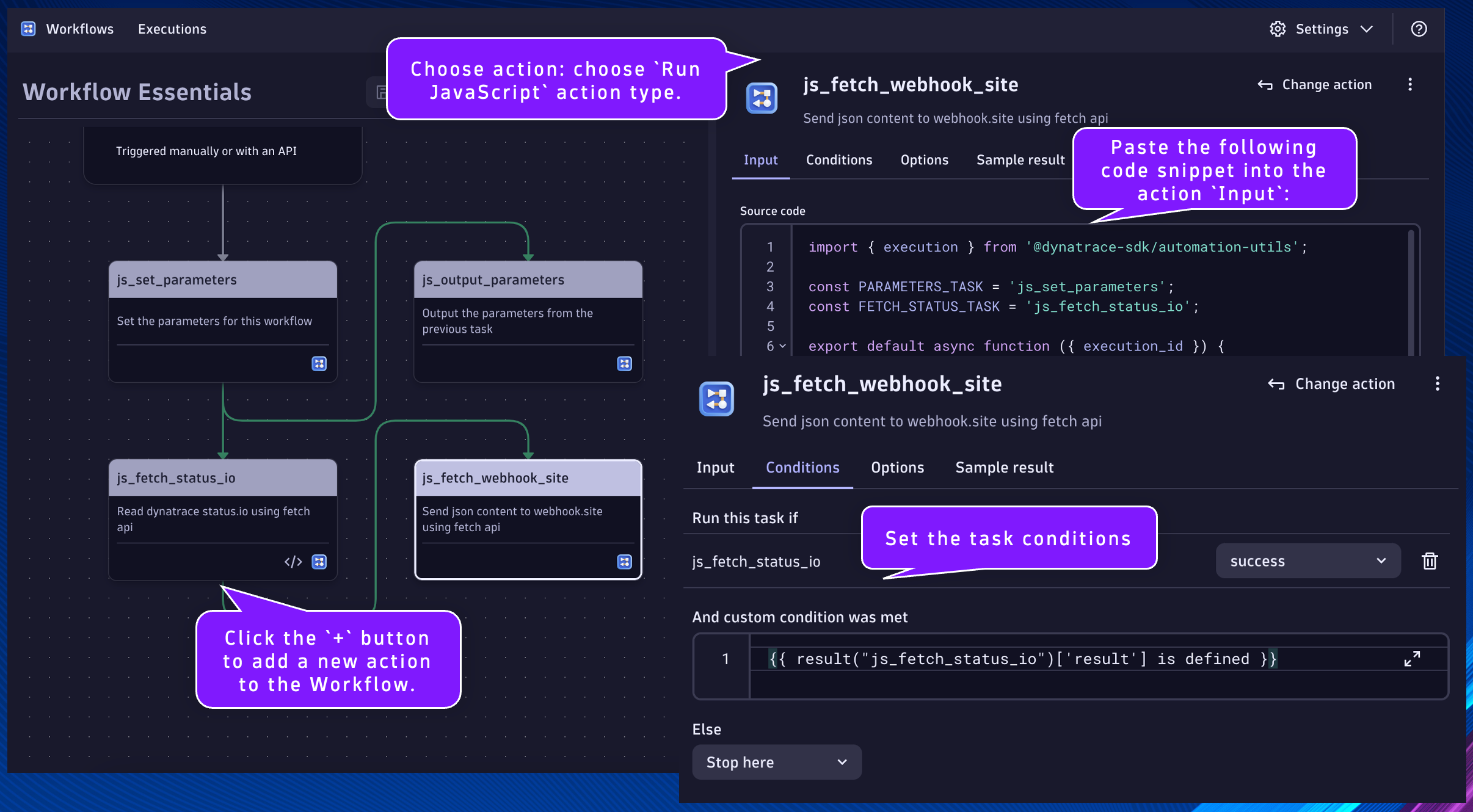The image size is (1473, 812).
Task: Select the js_fetch_status_io workflow node
Action: click(223, 520)
